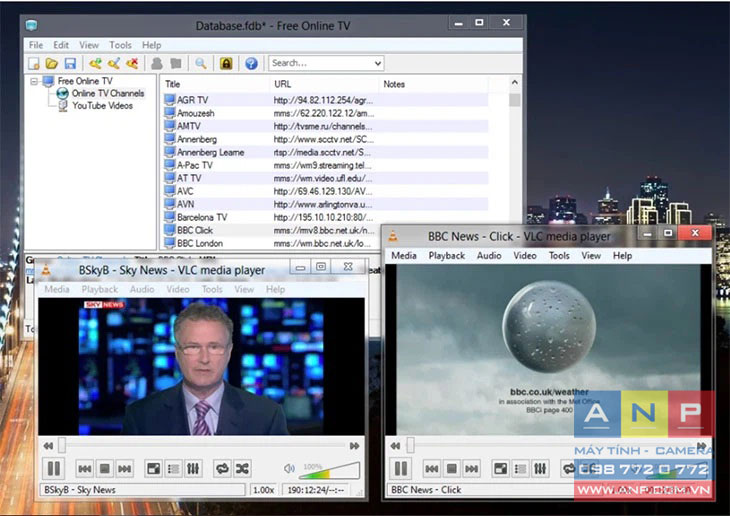
Task: Show playlist in Sky News VLC window
Action: click(x=173, y=469)
